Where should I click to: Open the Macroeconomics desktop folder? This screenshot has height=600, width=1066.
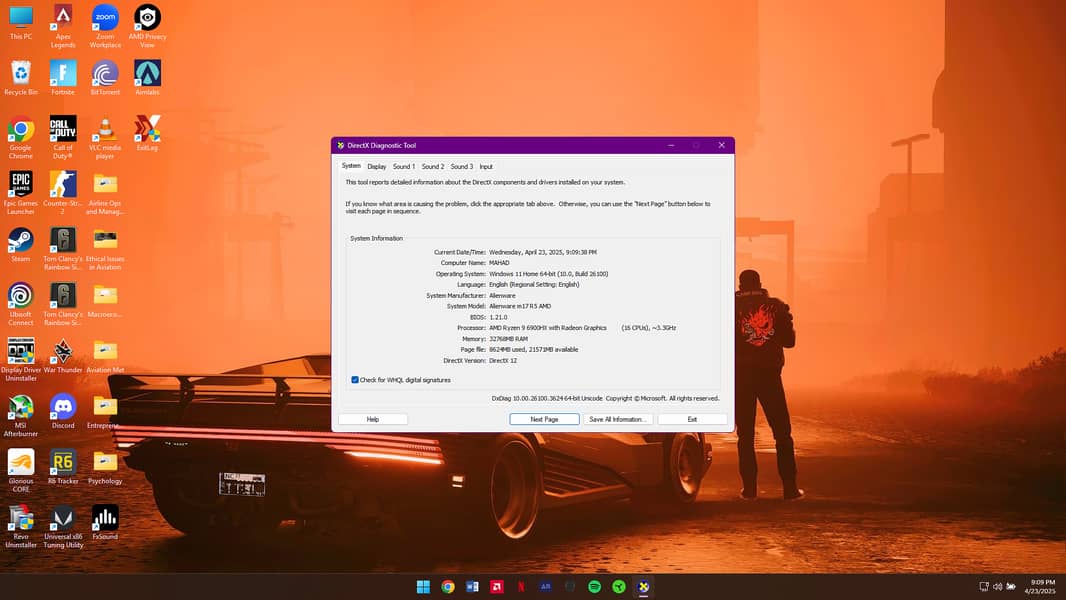pyautogui.click(x=105, y=300)
